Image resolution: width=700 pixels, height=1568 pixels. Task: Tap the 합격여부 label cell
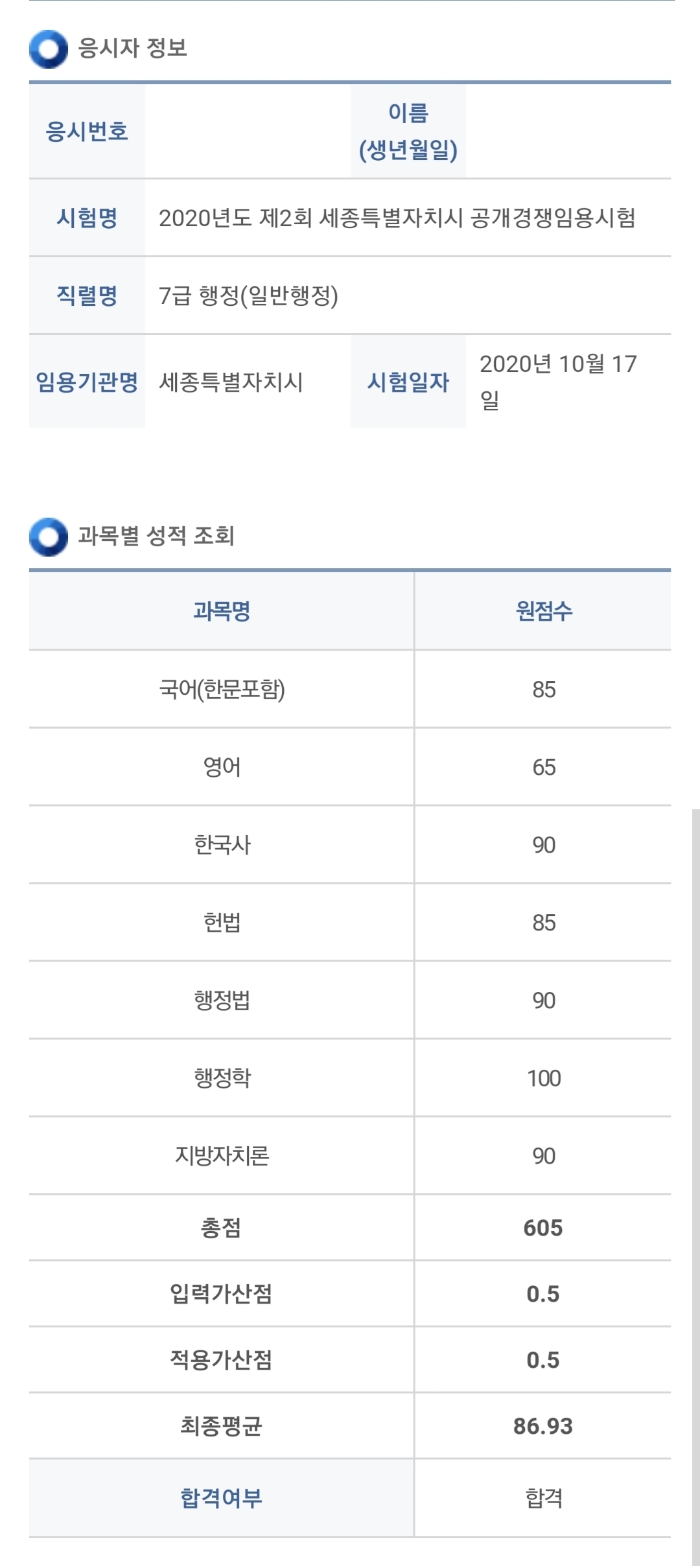click(x=222, y=1498)
